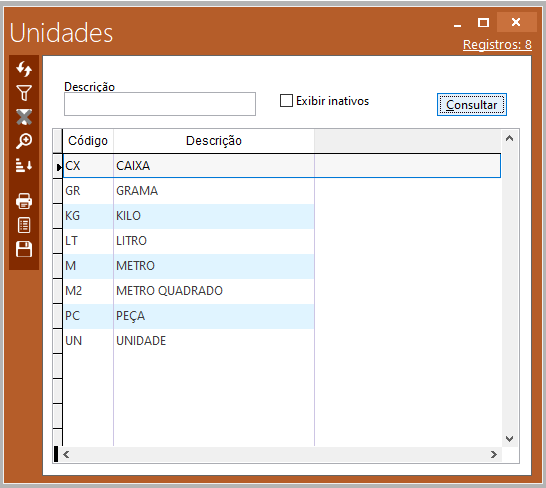Screen dimensions: 546x488
Task: Open the report list icon
Action: pos(24,225)
